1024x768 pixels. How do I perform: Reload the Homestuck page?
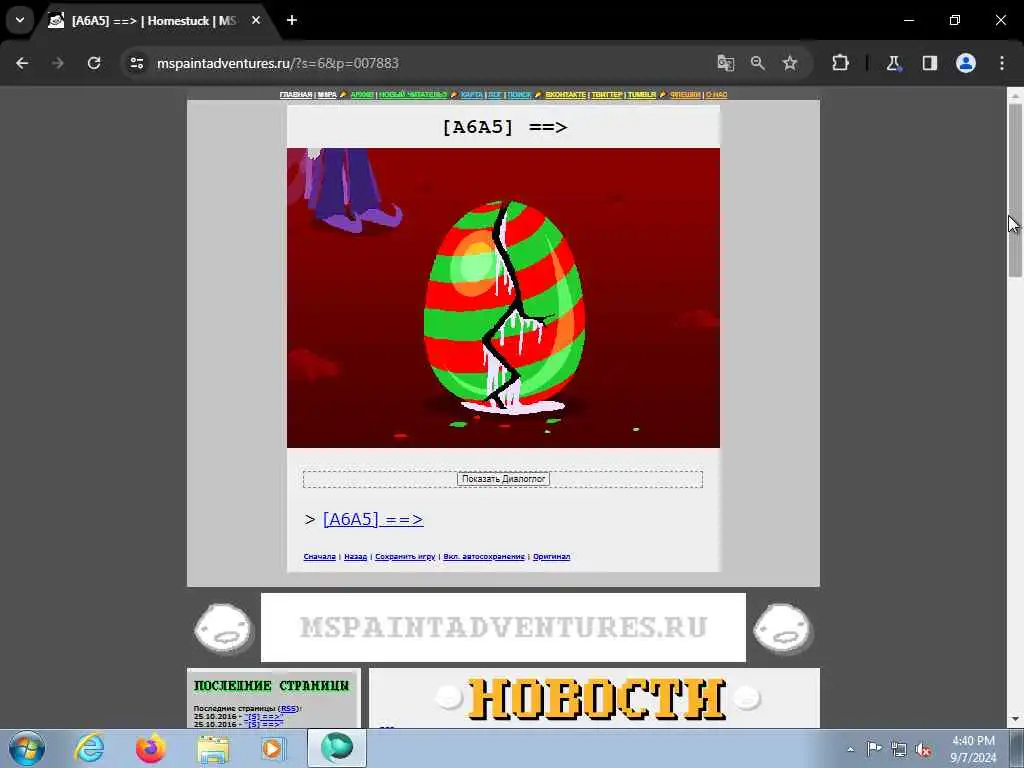point(94,63)
